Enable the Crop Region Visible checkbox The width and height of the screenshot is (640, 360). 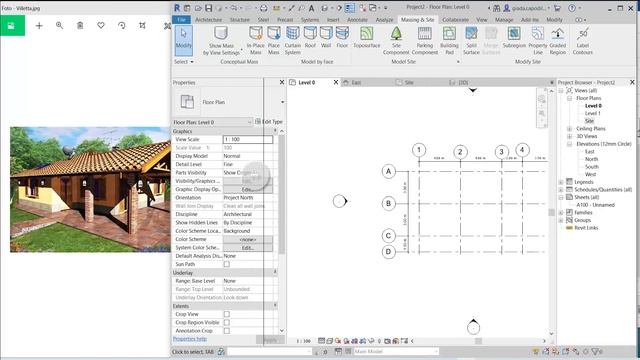click(x=227, y=322)
